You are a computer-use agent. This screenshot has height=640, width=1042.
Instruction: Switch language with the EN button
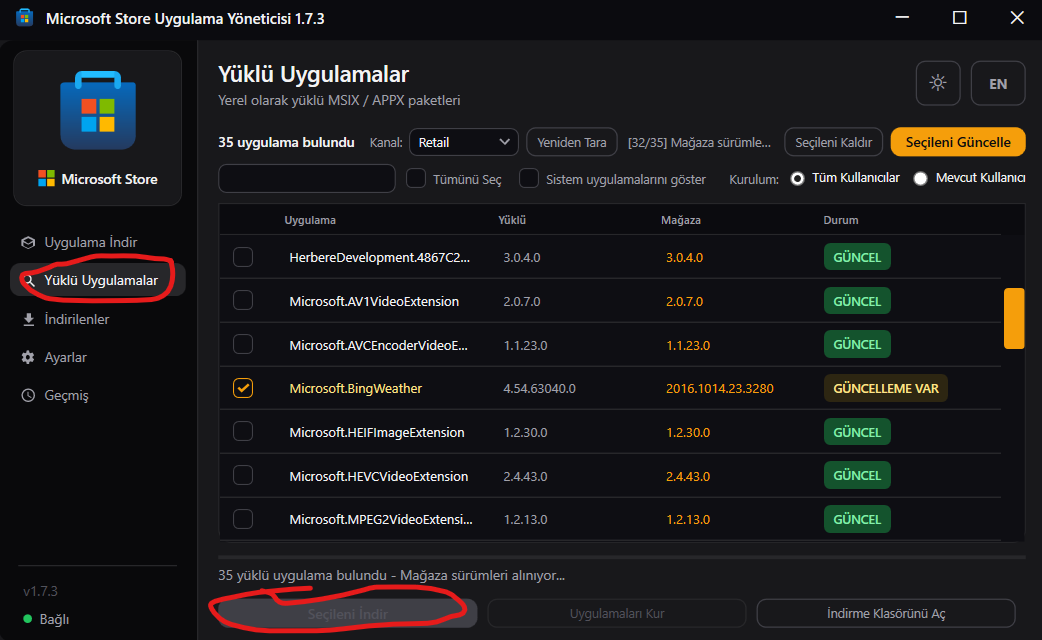[997, 83]
